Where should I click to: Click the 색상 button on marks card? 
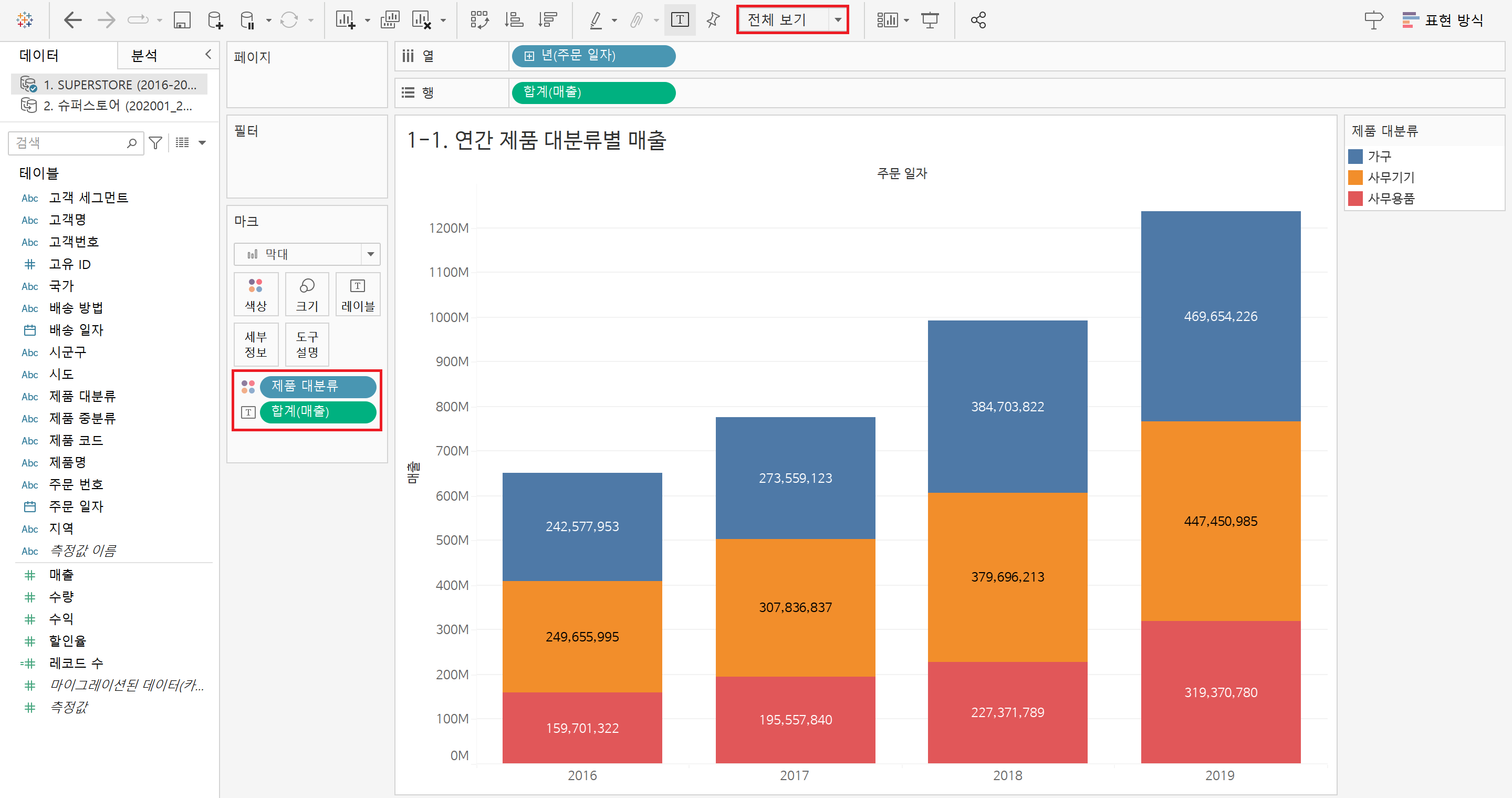click(255, 294)
